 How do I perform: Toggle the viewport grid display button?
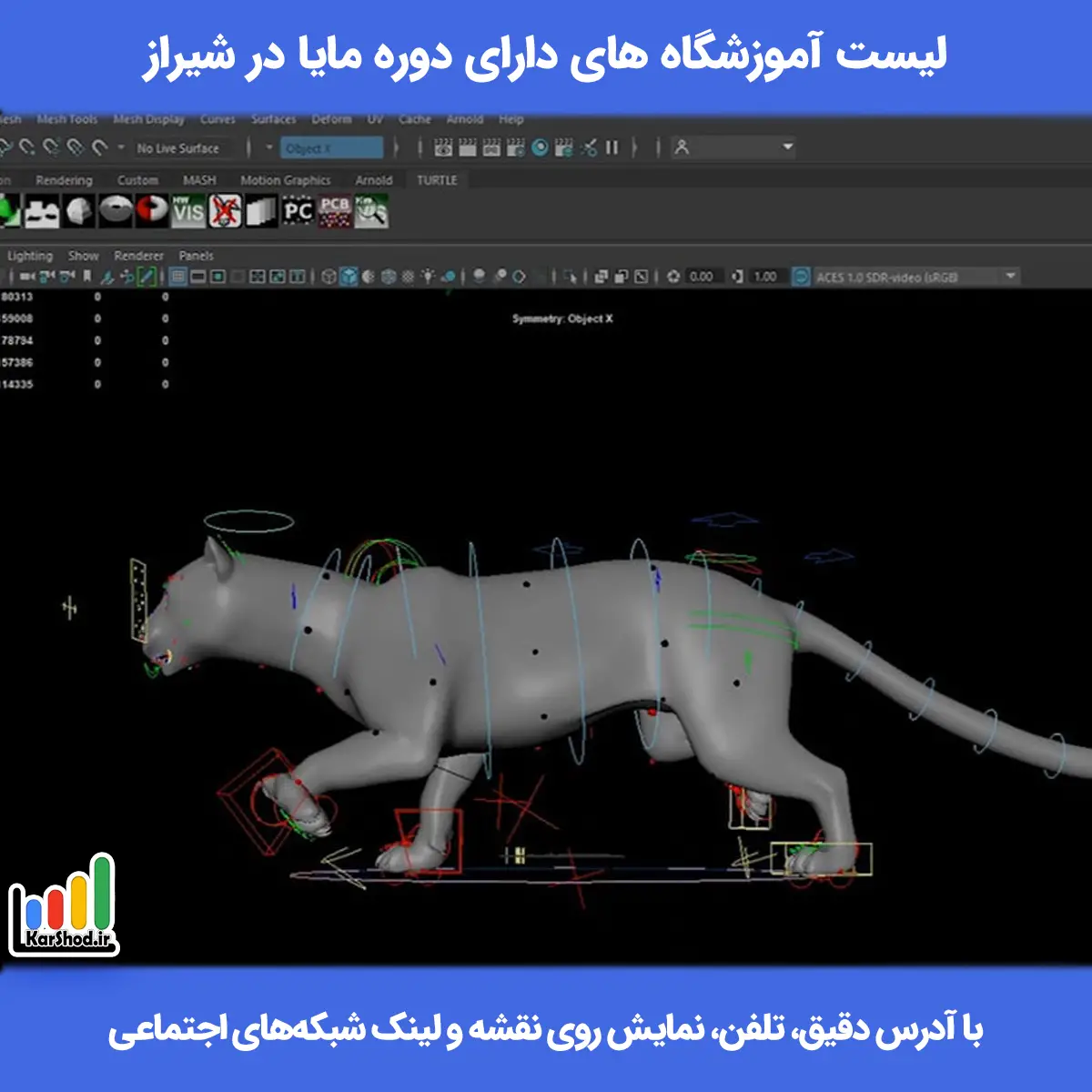[x=178, y=277]
